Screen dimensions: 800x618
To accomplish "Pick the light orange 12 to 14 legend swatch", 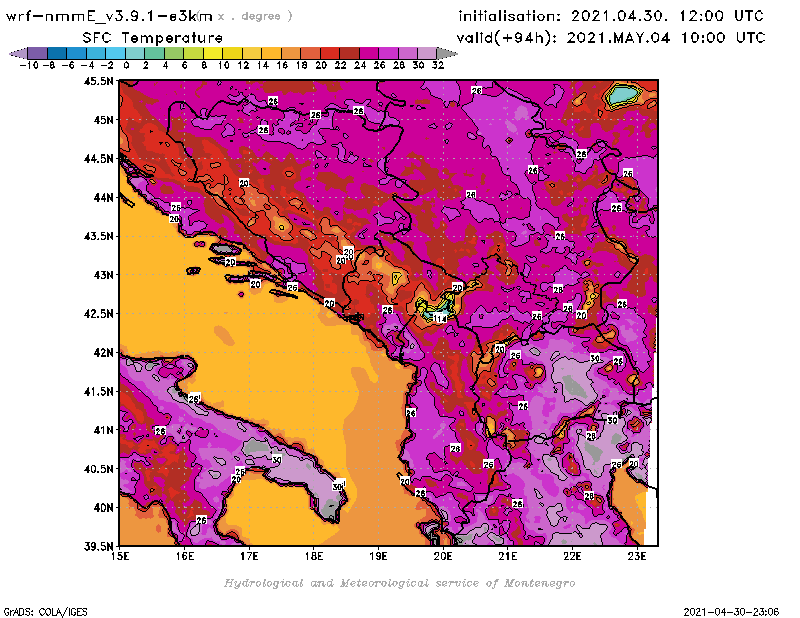I will [x=252, y=53].
